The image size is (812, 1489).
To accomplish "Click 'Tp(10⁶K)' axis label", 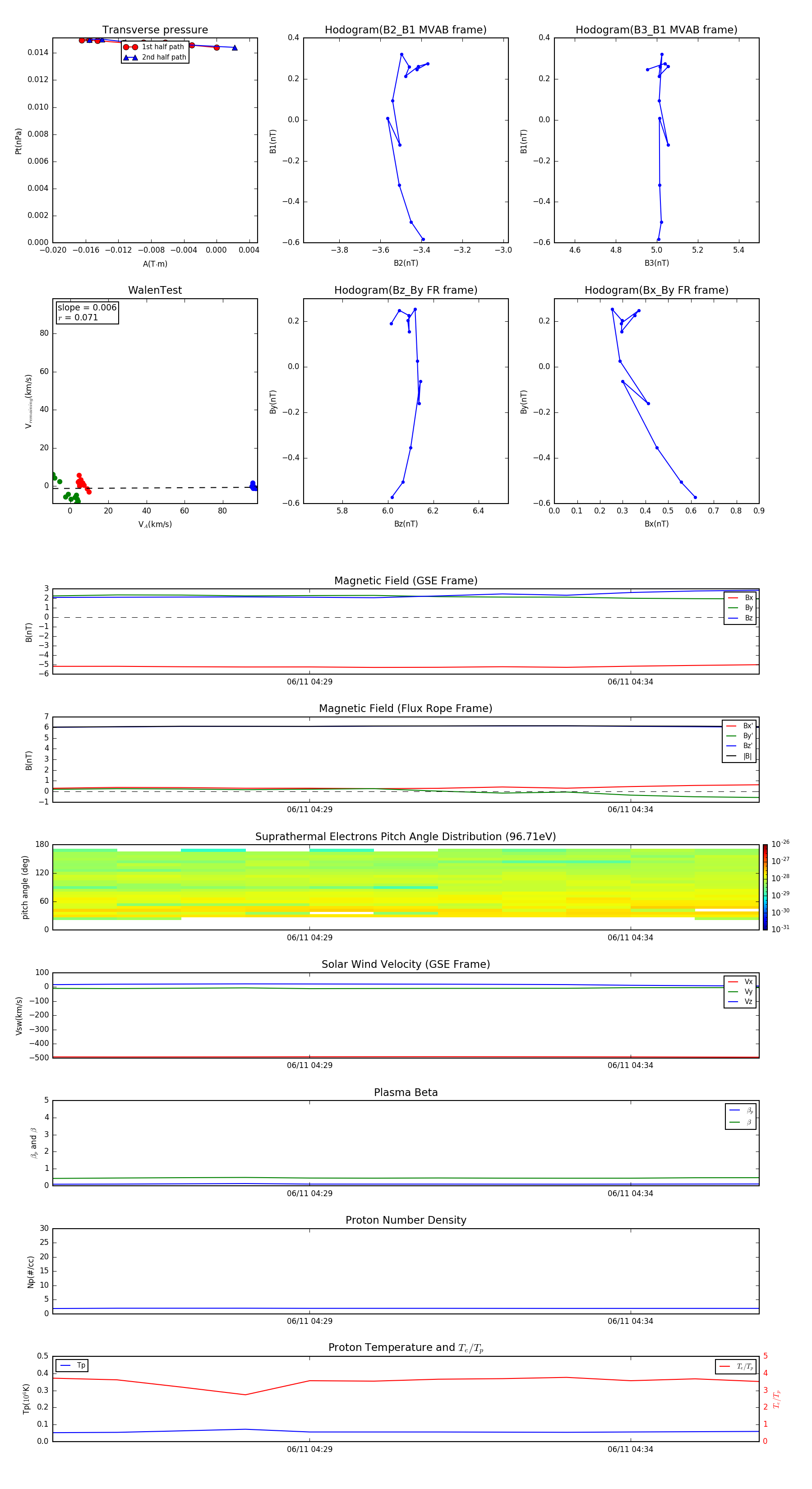I will [x=26, y=1399].
